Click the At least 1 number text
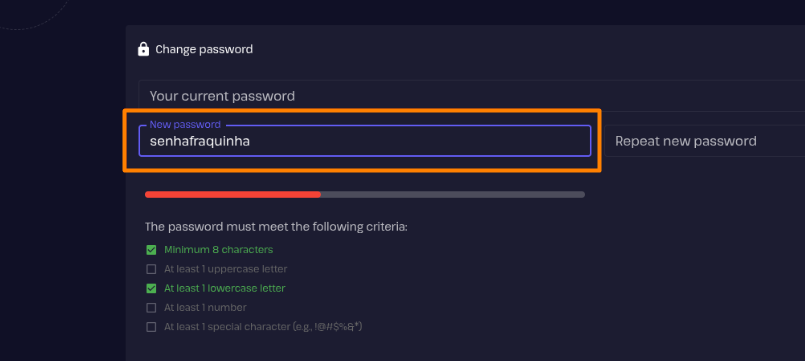 [205, 308]
